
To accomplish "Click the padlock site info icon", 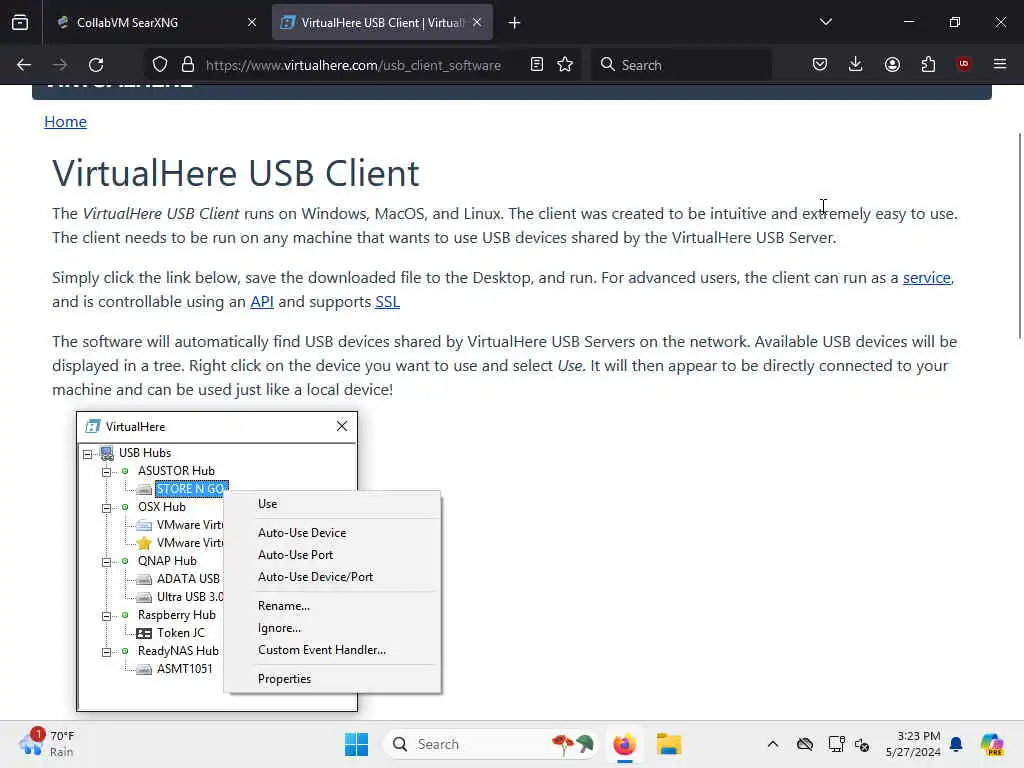I will click(188, 65).
